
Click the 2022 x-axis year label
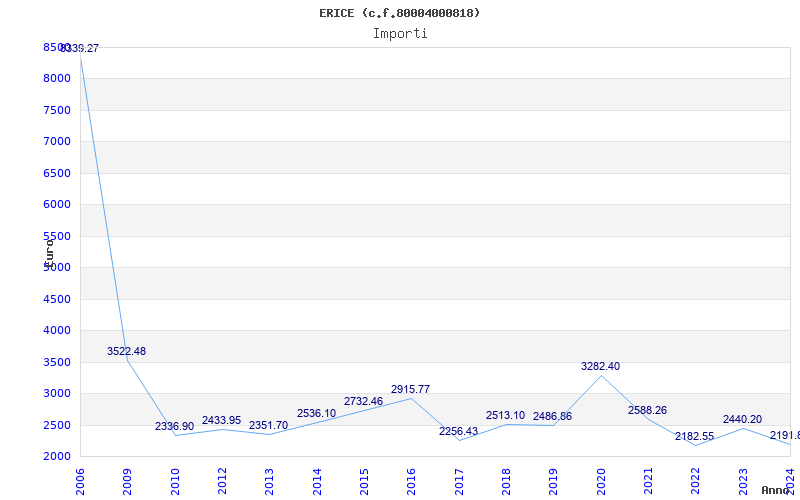695,481
